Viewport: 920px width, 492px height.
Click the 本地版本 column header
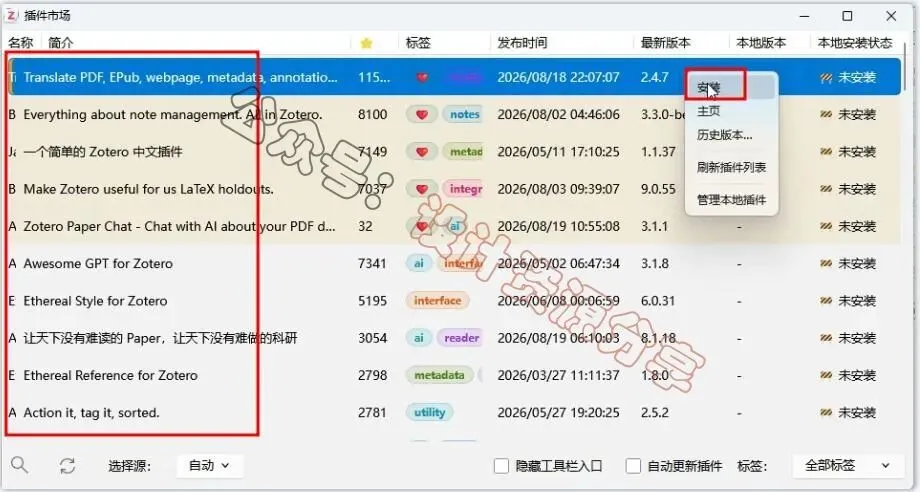point(761,43)
